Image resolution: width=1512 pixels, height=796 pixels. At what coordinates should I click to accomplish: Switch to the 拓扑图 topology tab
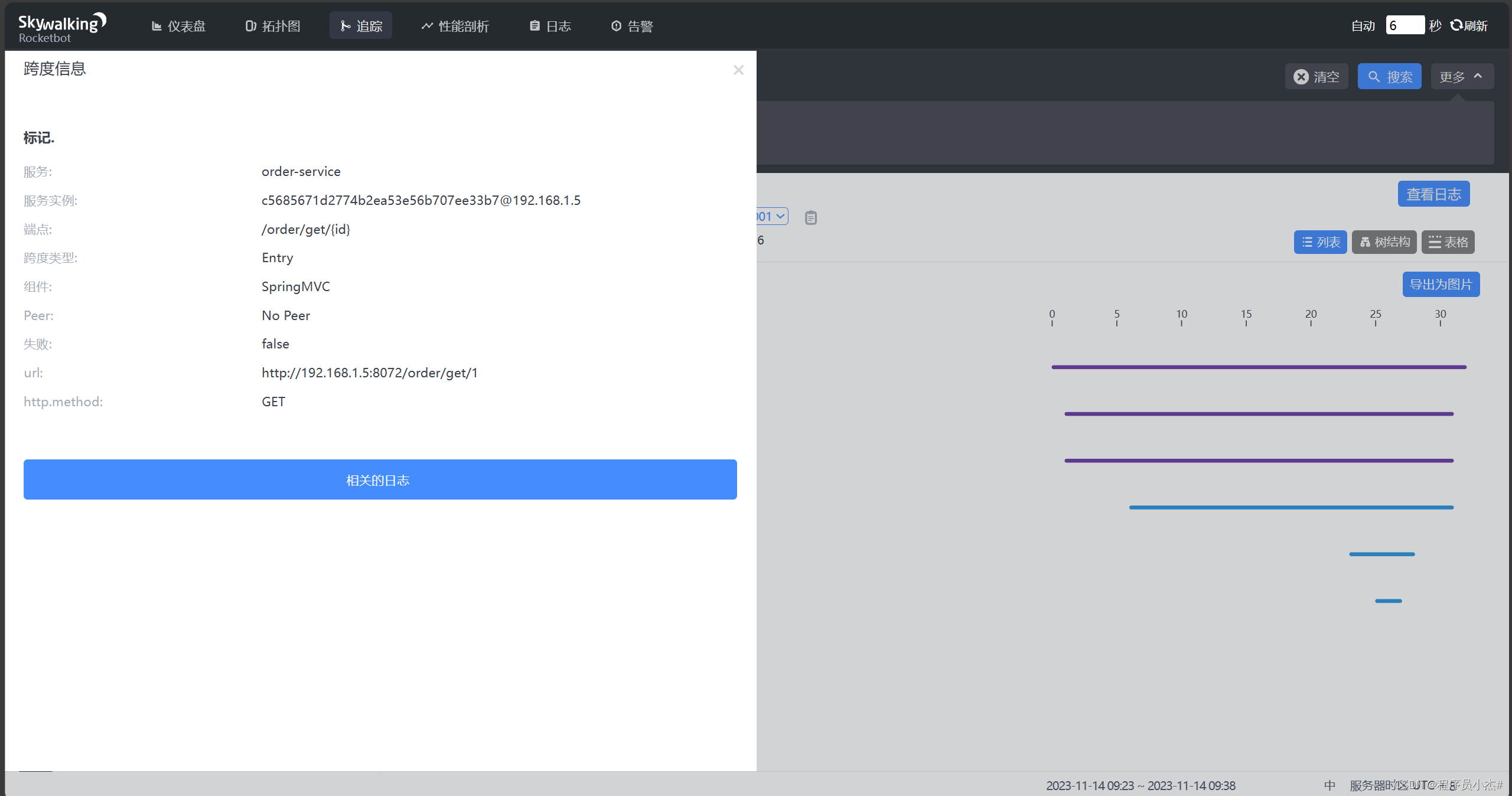click(272, 26)
